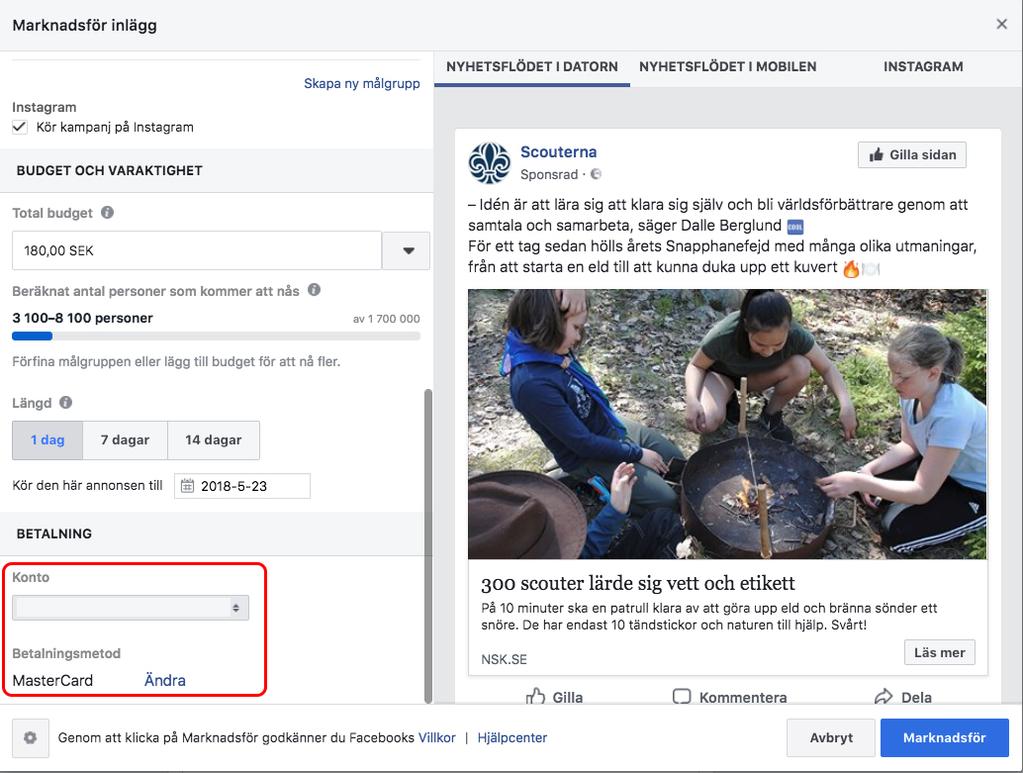Switch to Nyhetsflödet i datorn tab
The height and width of the screenshot is (773, 1023).
532,67
